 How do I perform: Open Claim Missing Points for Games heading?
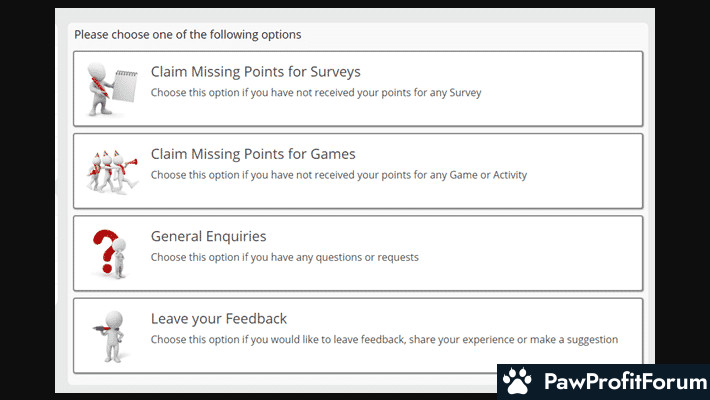pyautogui.click(x=253, y=154)
